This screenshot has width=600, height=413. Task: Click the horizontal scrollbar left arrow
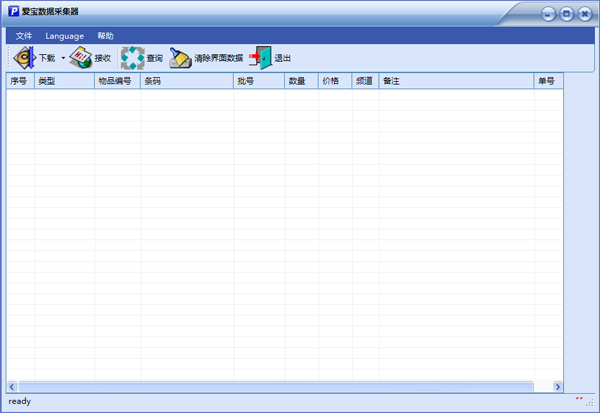tap(12, 387)
